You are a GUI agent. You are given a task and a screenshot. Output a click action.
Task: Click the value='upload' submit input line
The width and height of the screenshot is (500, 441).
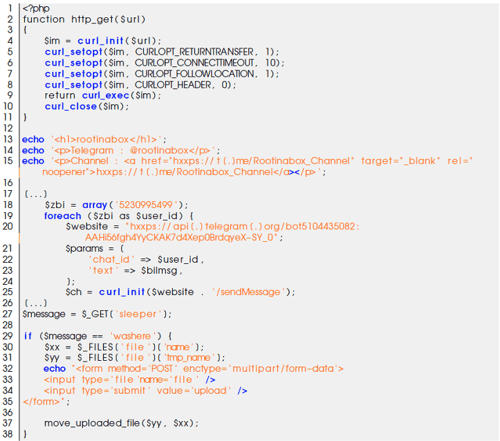click(x=145, y=390)
